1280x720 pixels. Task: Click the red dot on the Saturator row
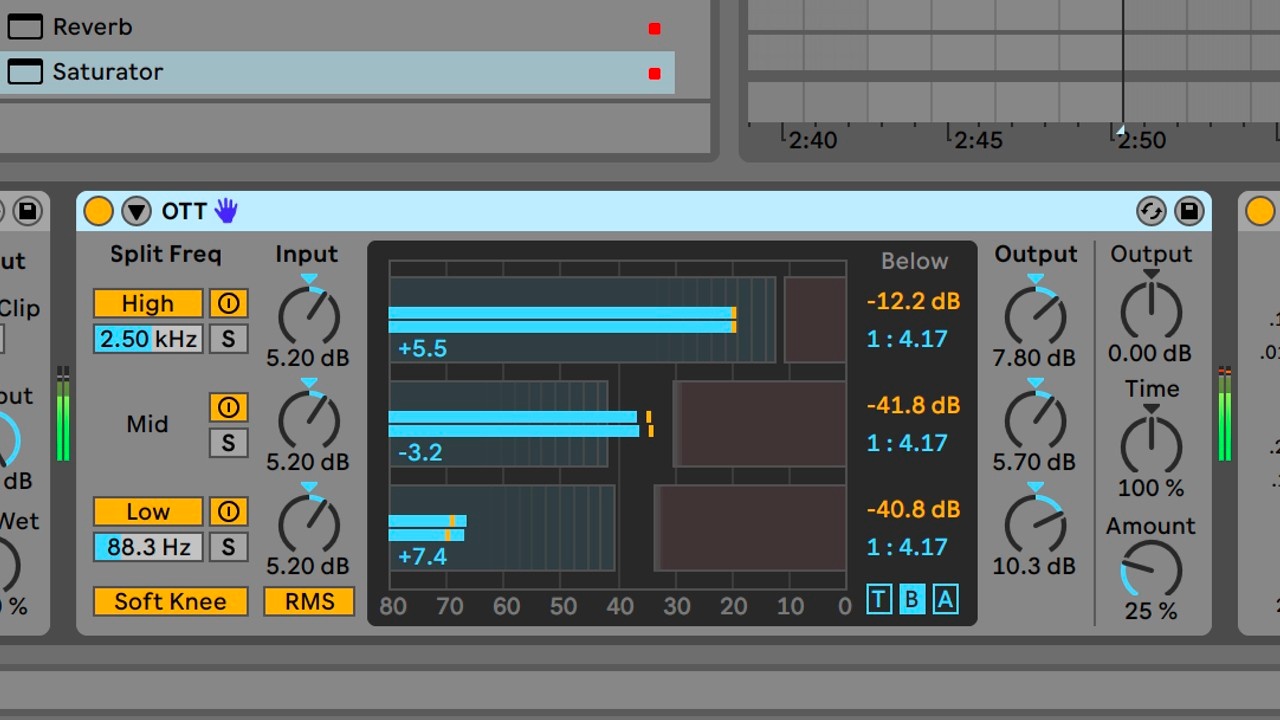[654, 73]
